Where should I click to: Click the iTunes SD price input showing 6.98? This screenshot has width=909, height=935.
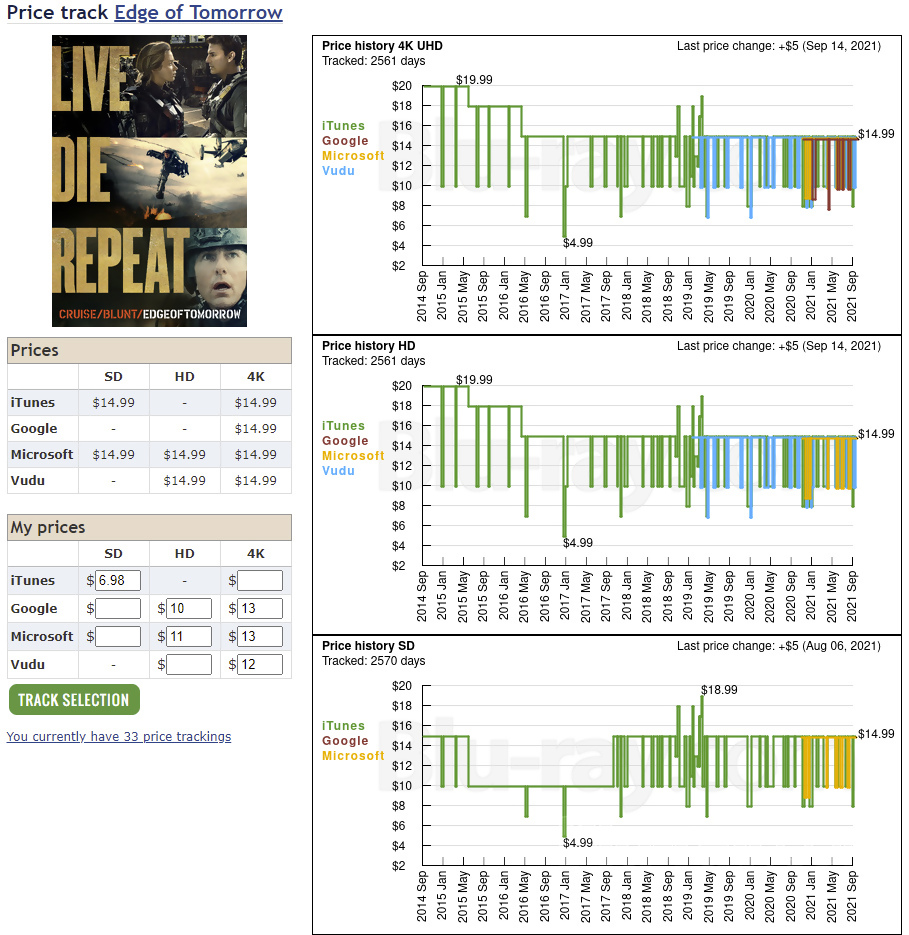(x=116, y=580)
